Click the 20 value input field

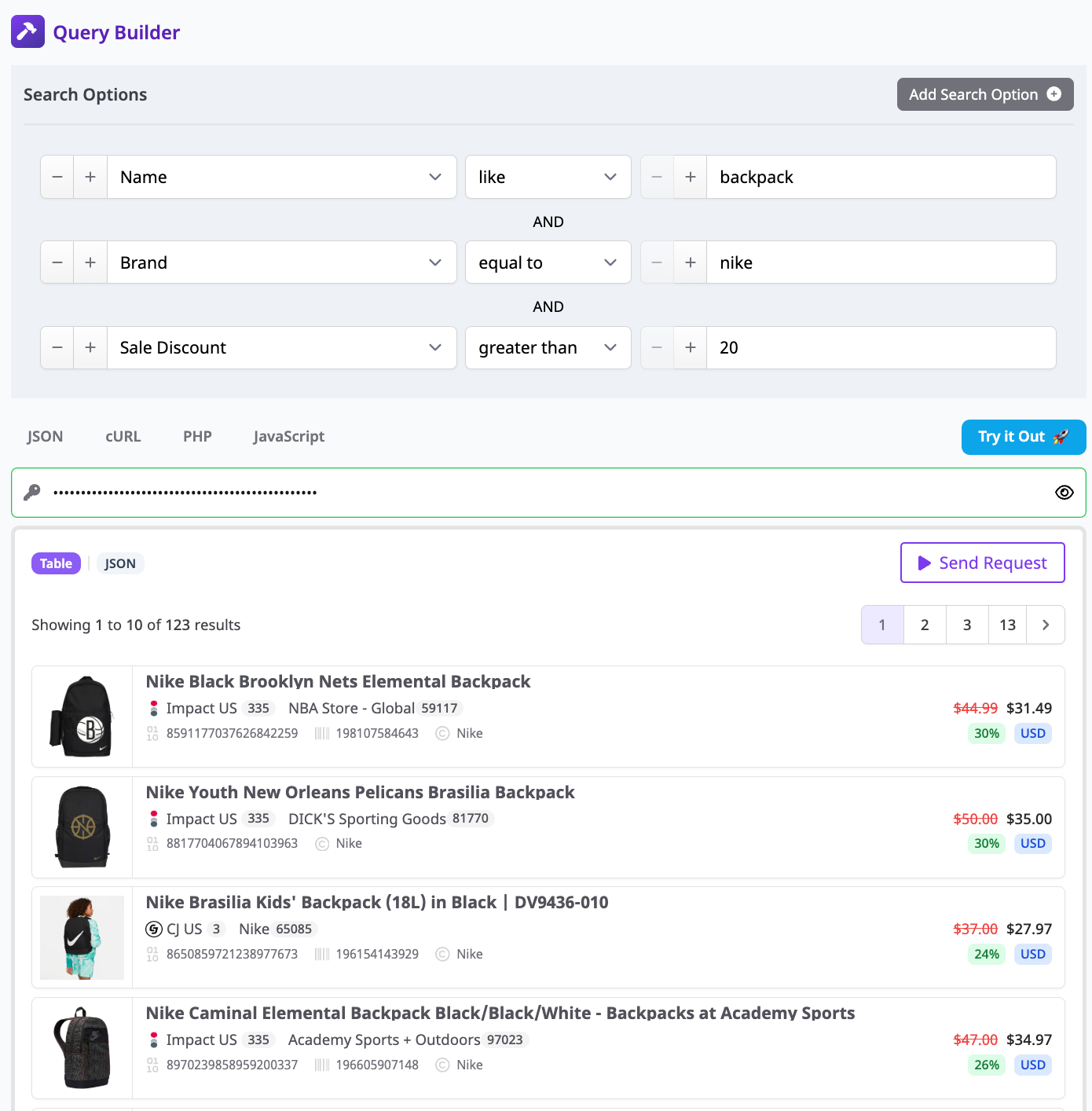[x=881, y=347]
